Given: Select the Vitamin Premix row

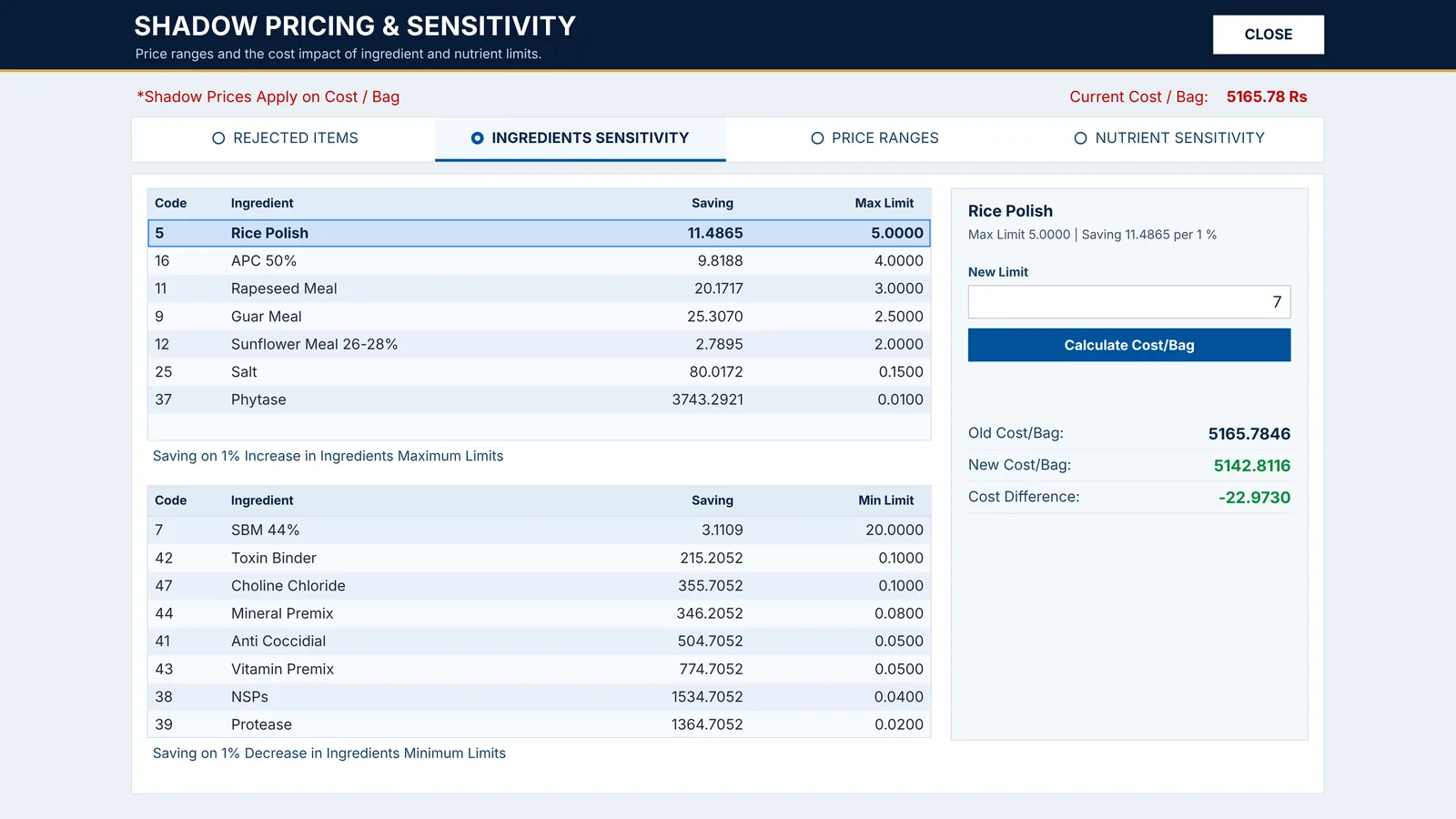Looking at the screenshot, I should [539, 669].
